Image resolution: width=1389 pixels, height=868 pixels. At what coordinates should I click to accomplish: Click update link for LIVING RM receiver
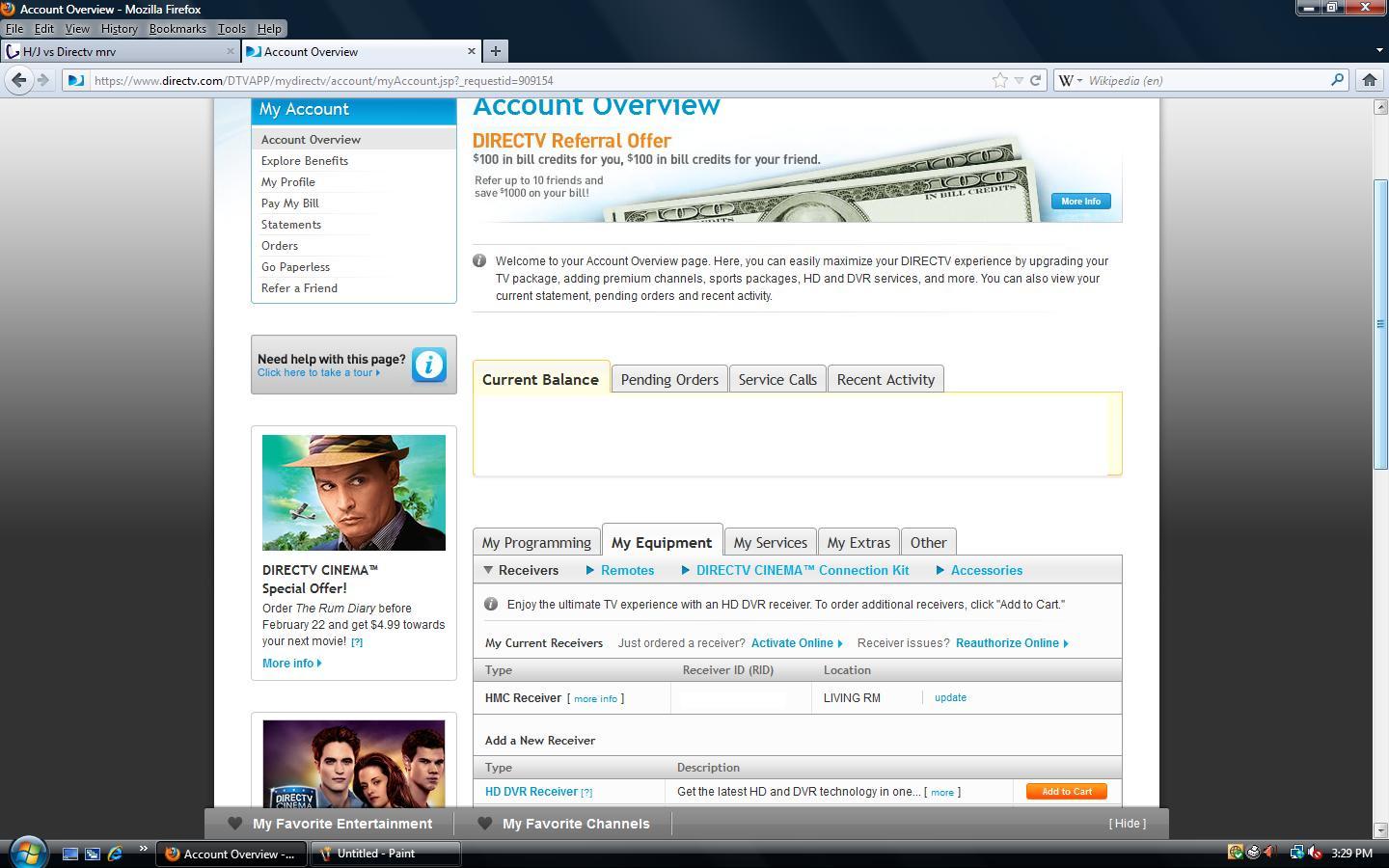click(x=950, y=697)
